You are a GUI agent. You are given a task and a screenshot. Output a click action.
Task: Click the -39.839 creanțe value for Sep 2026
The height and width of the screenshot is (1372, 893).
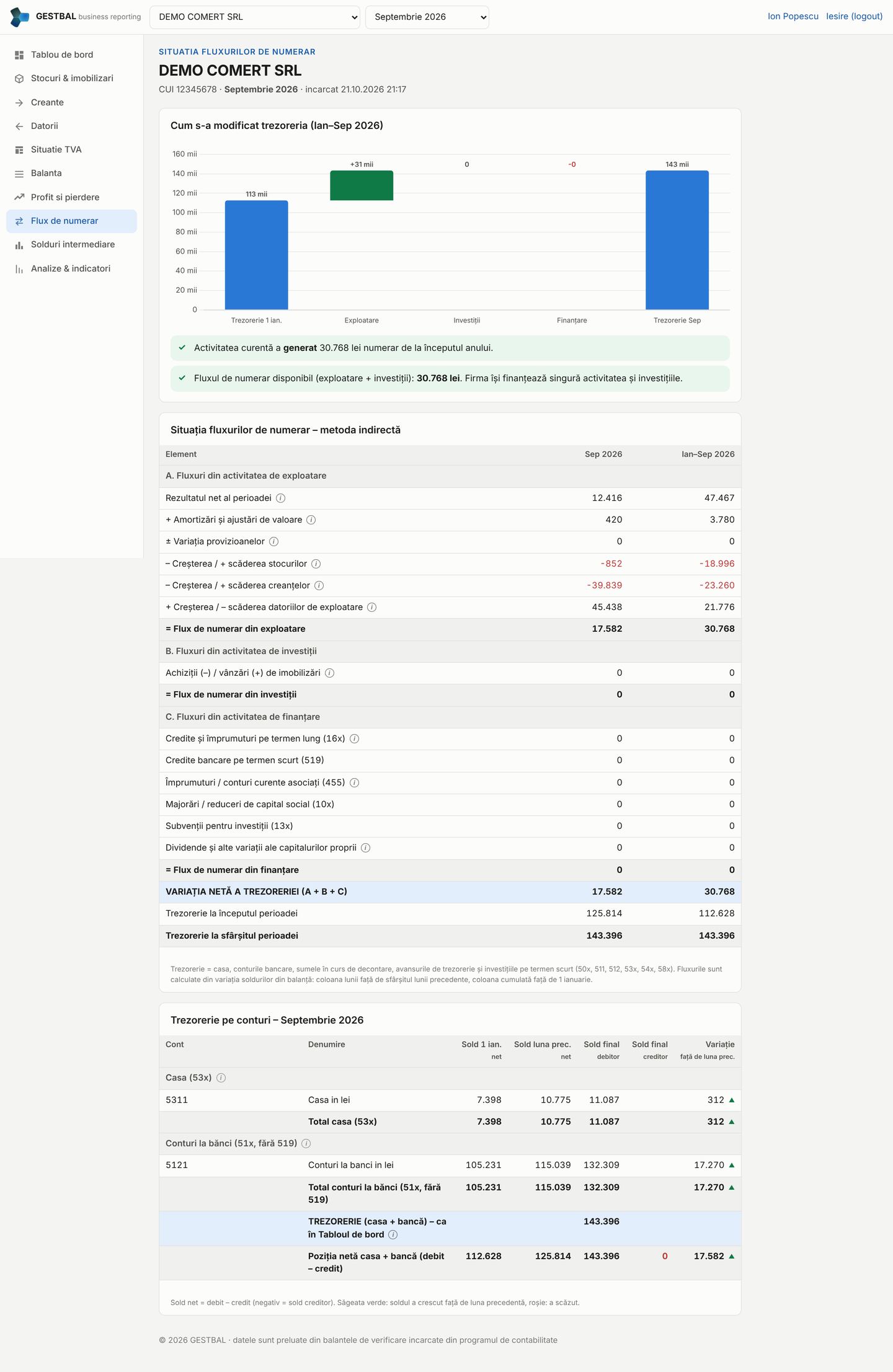tap(605, 586)
